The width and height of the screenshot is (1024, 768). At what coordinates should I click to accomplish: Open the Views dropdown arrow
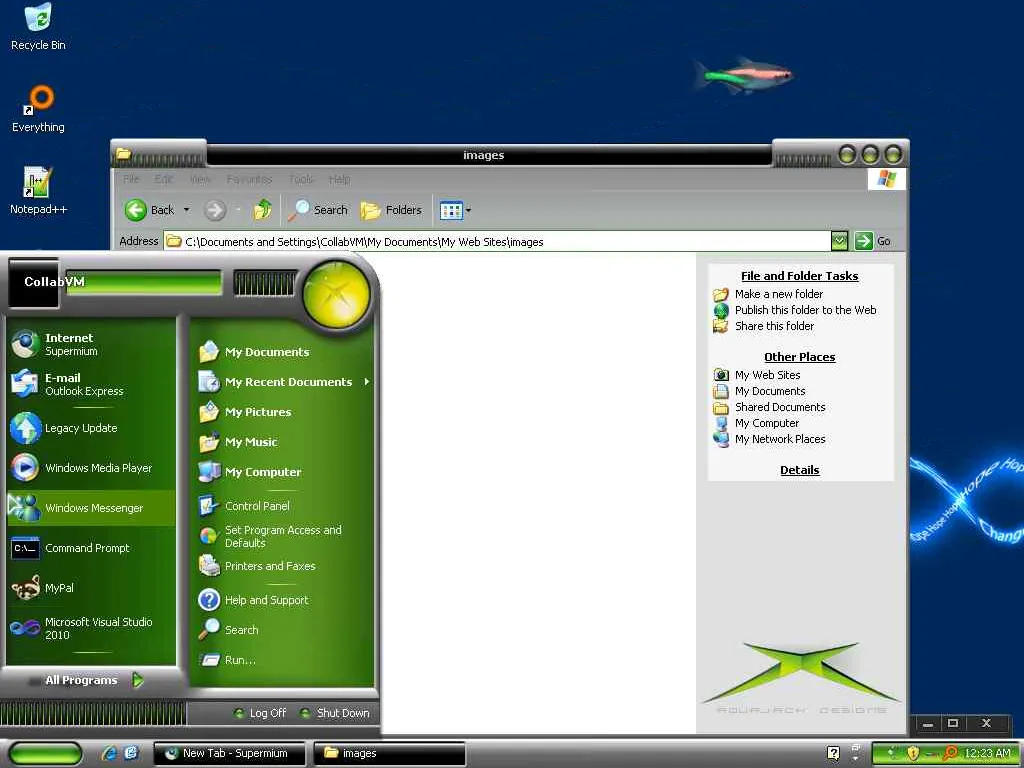pyautogui.click(x=468, y=210)
